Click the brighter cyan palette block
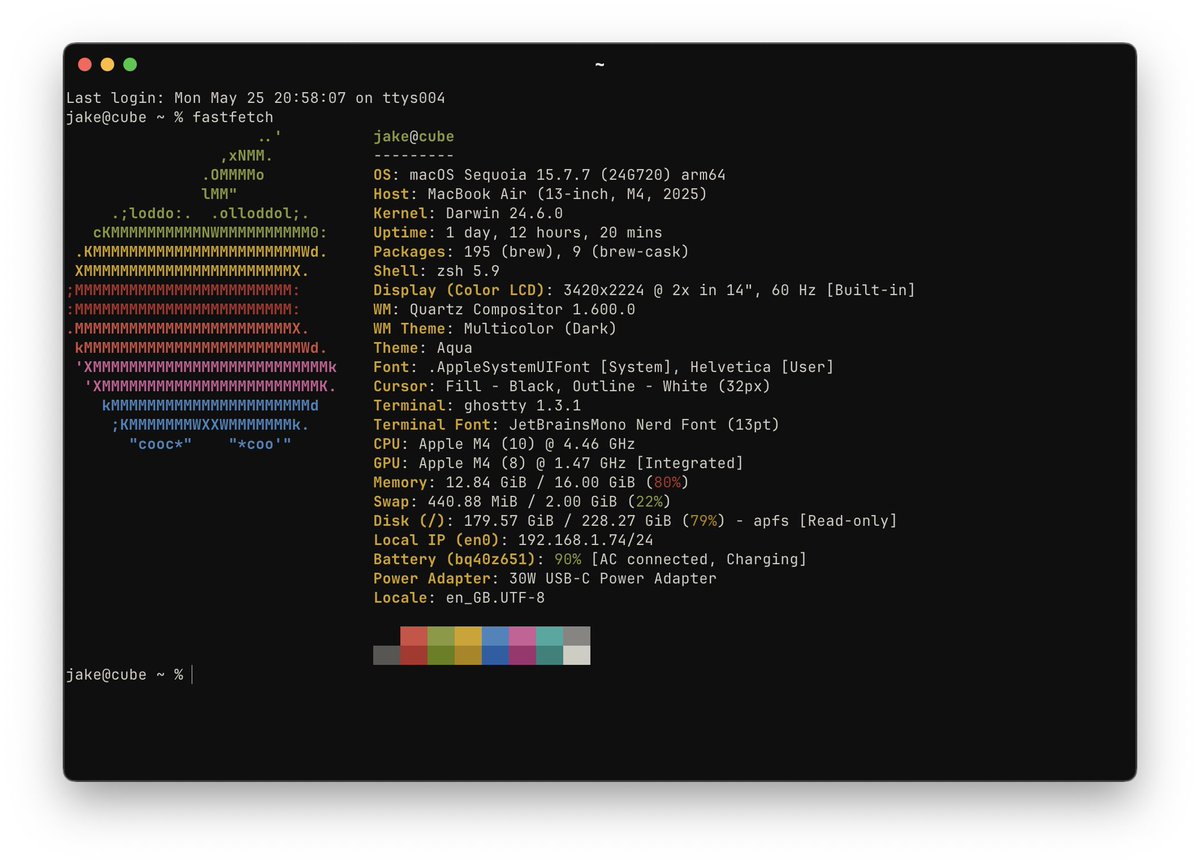The width and height of the screenshot is (1200, 865). pyautogui.click(x=549, y=636)
